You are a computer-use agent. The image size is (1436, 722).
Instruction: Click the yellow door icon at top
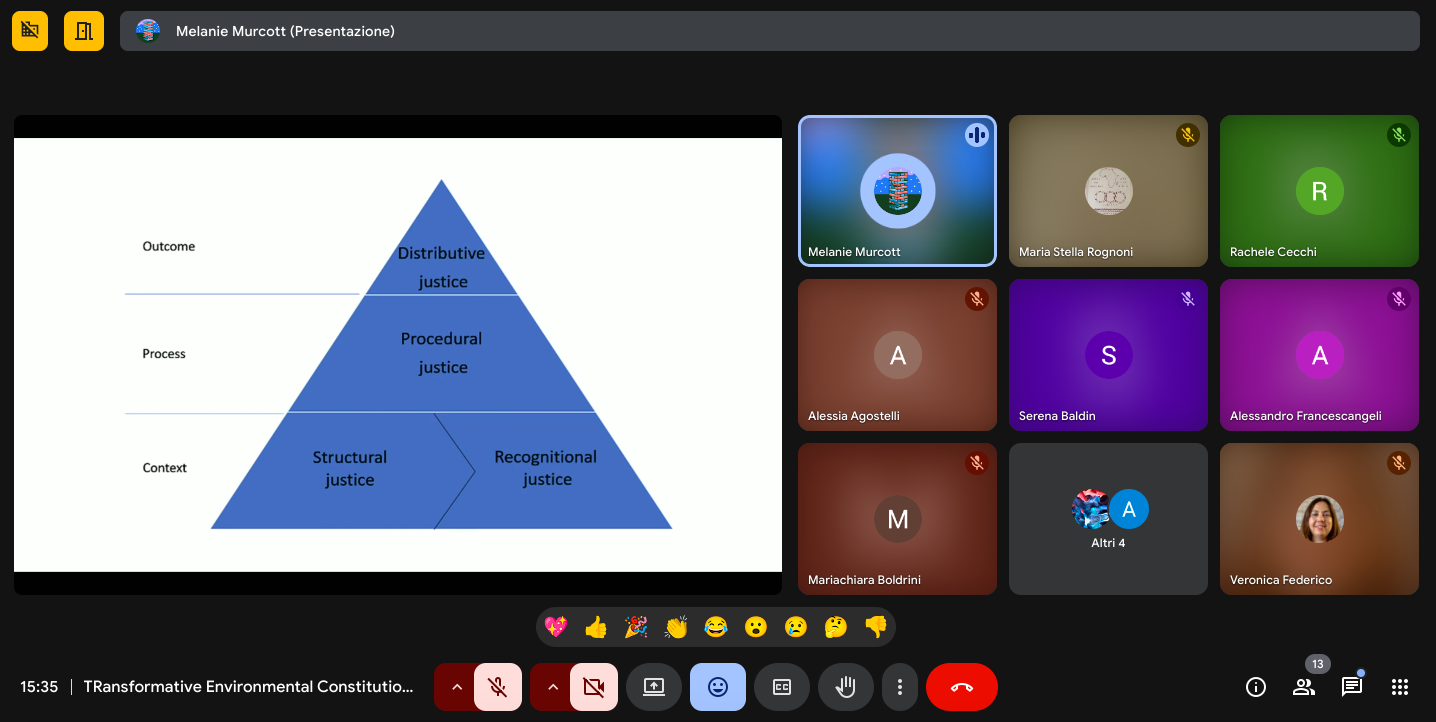[84, 31]
